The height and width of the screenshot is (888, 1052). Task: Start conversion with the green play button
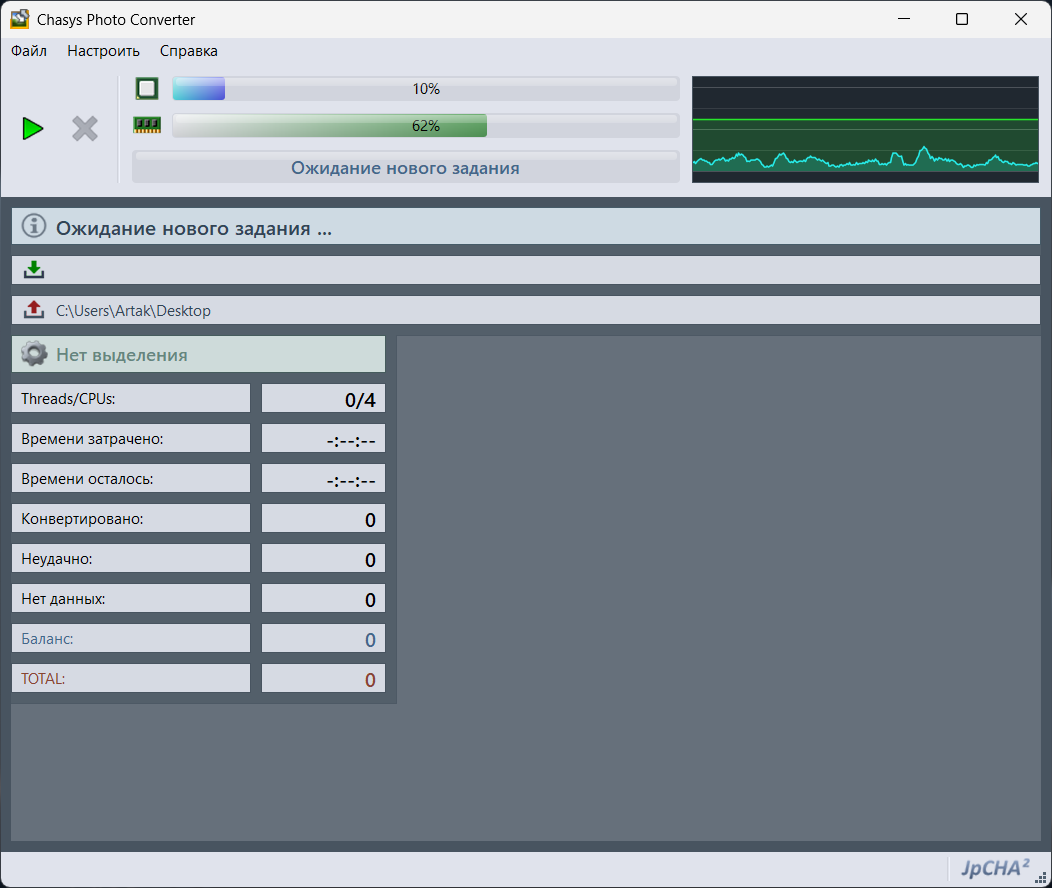tap(32, 129)
